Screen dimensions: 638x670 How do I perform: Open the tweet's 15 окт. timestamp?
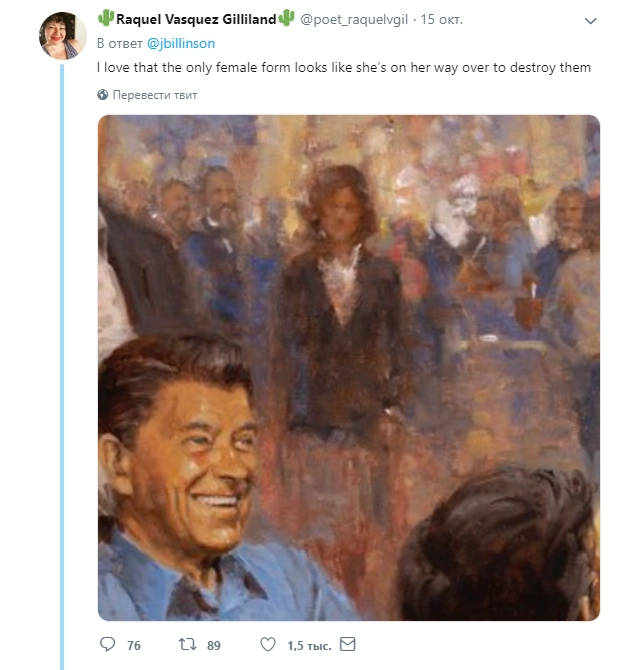[443, 20]
